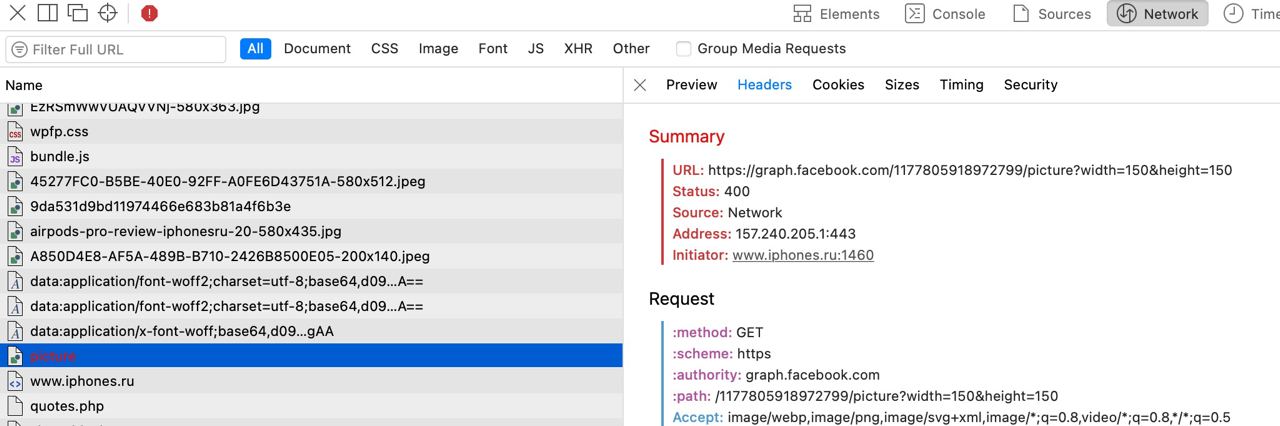Click the Filter Full URL field

point(125,49)
